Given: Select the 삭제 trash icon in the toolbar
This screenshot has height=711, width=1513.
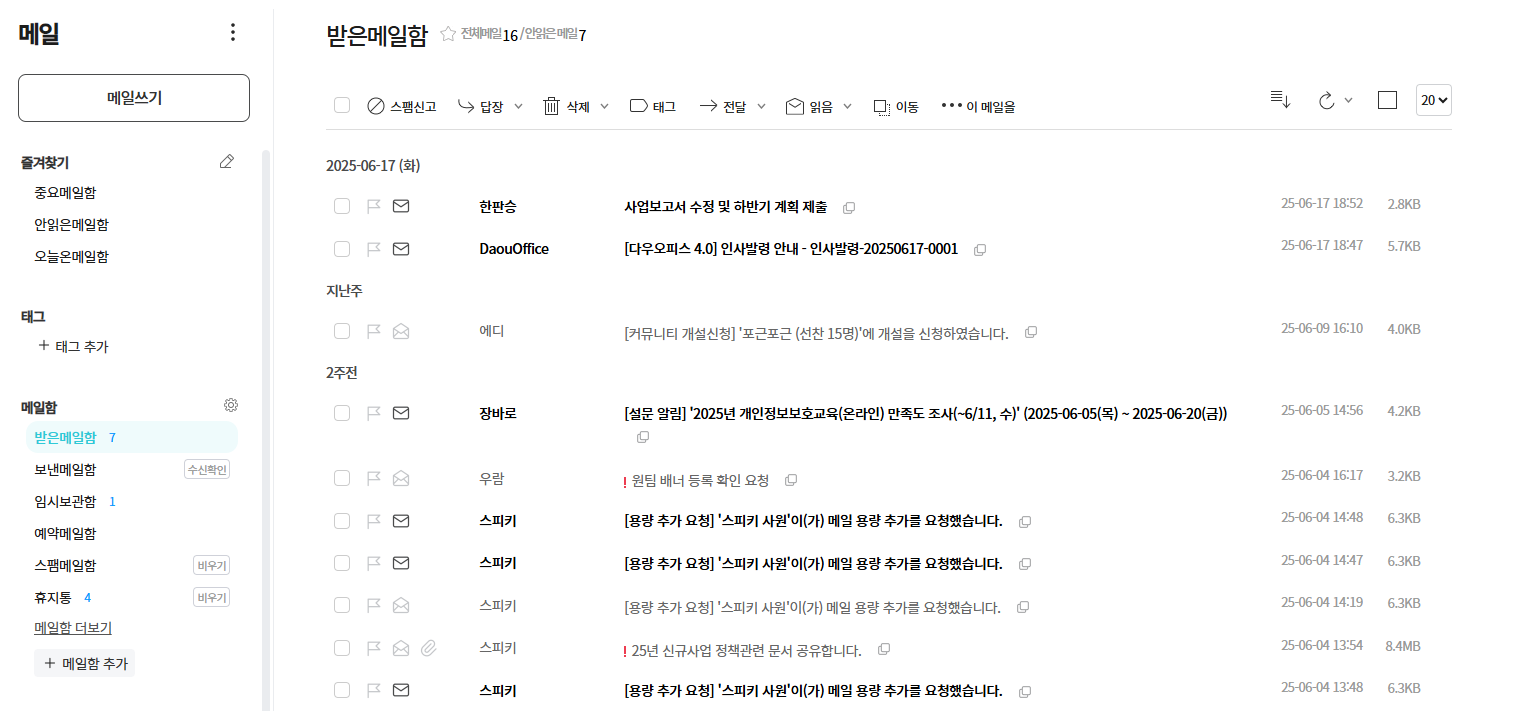Looking at the screenshot, I should [x=551, y=105].
